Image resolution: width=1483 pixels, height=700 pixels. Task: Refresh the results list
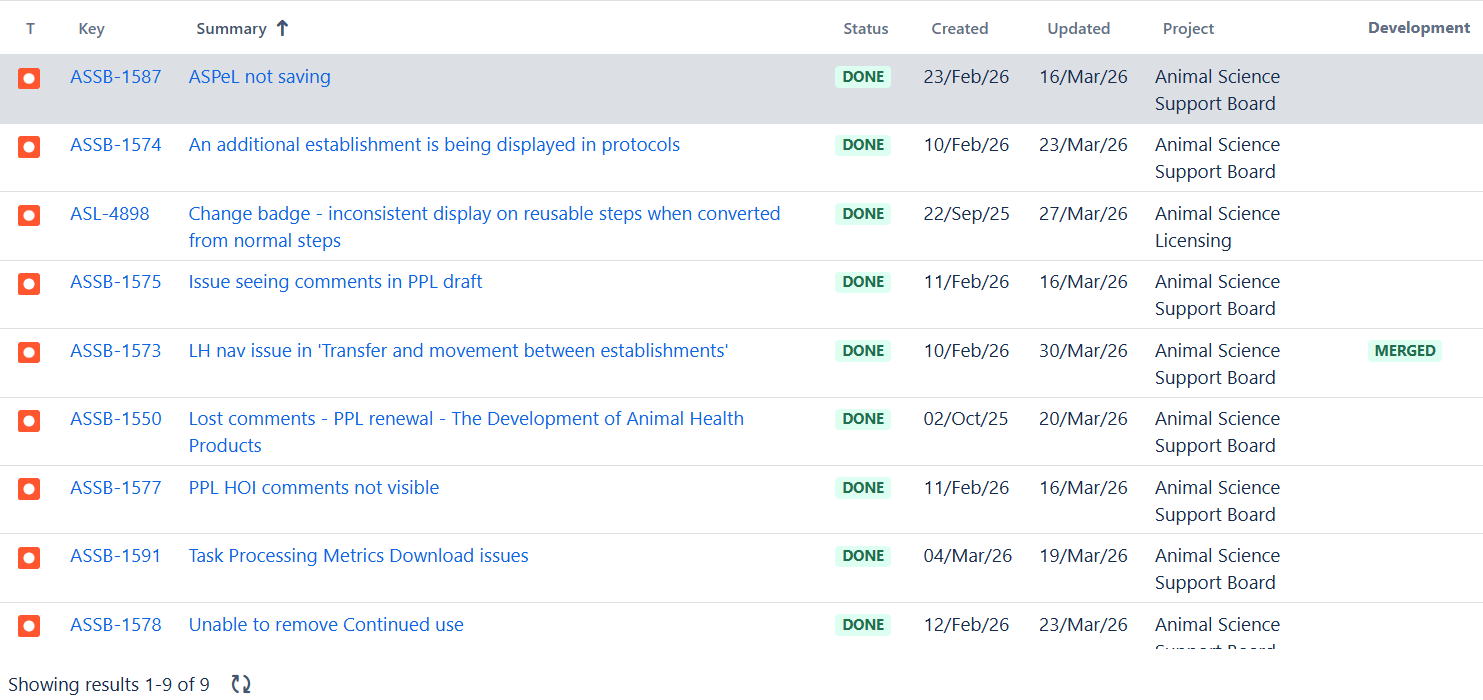pyautogui.click(x=240, y=684)
